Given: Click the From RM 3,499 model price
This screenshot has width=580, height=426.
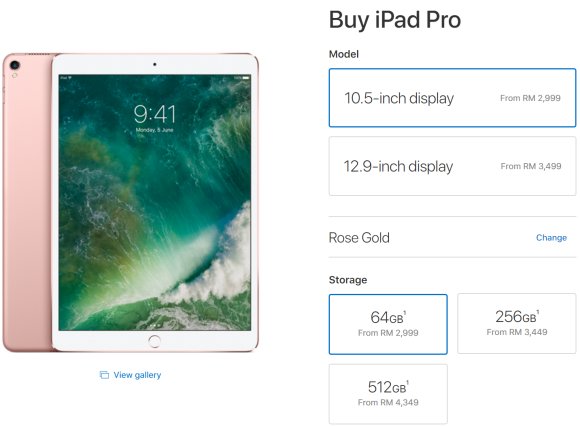Looking at the screenshot, I should (x=531, y=166).
